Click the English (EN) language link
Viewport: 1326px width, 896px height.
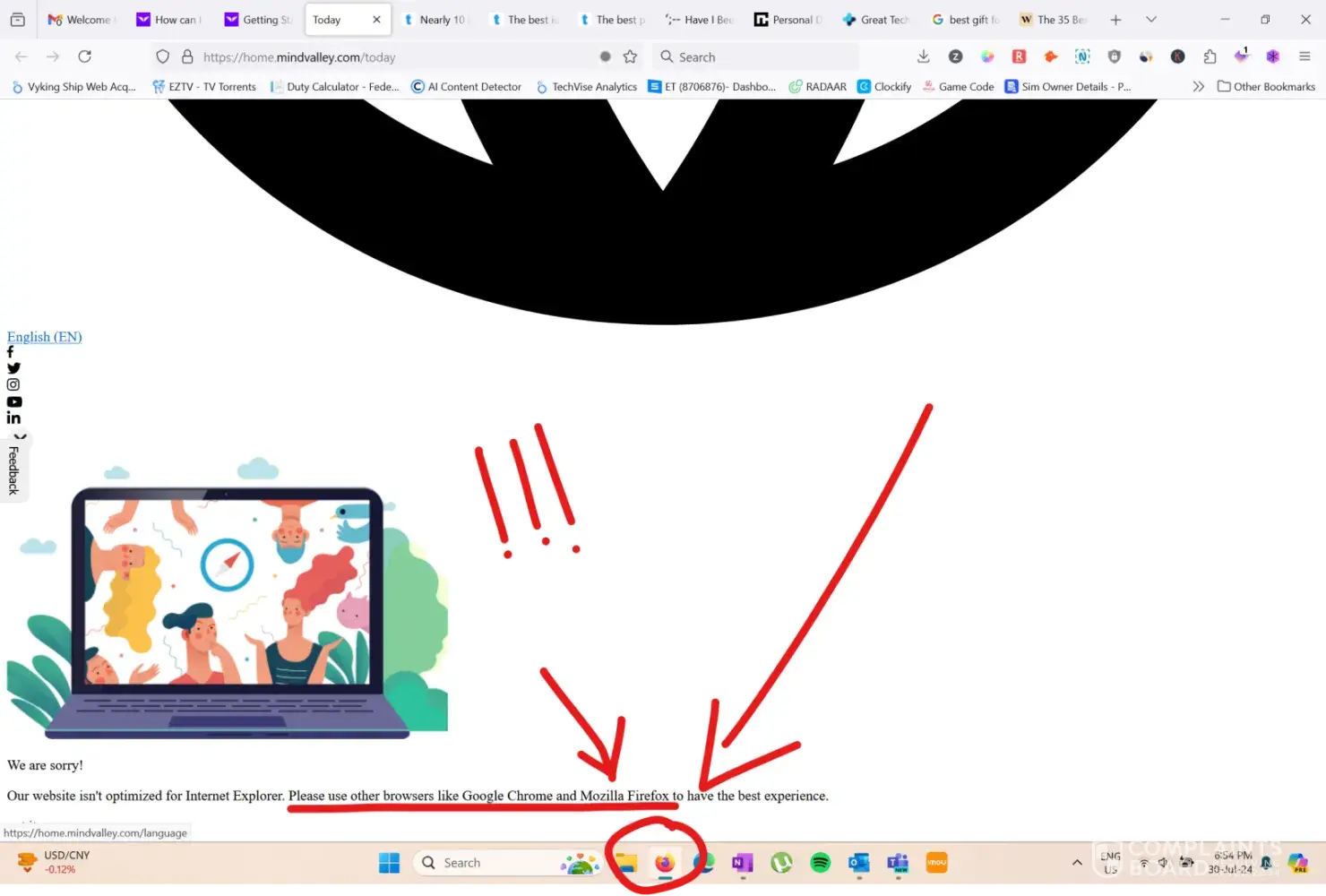click(45, 337)
